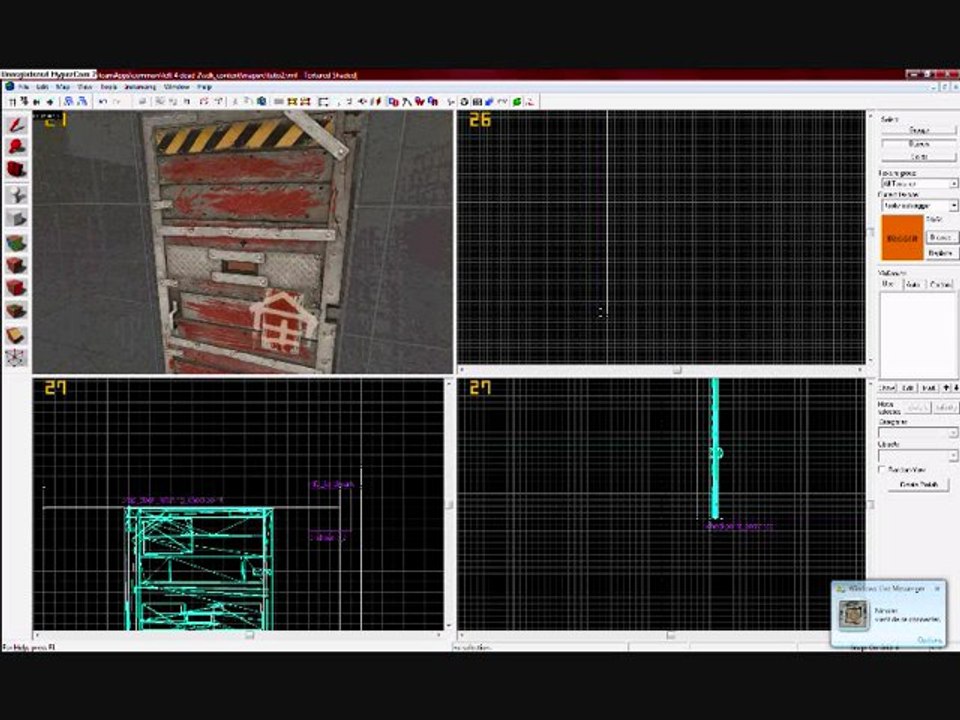Click the smaller grid size icon

37,102
